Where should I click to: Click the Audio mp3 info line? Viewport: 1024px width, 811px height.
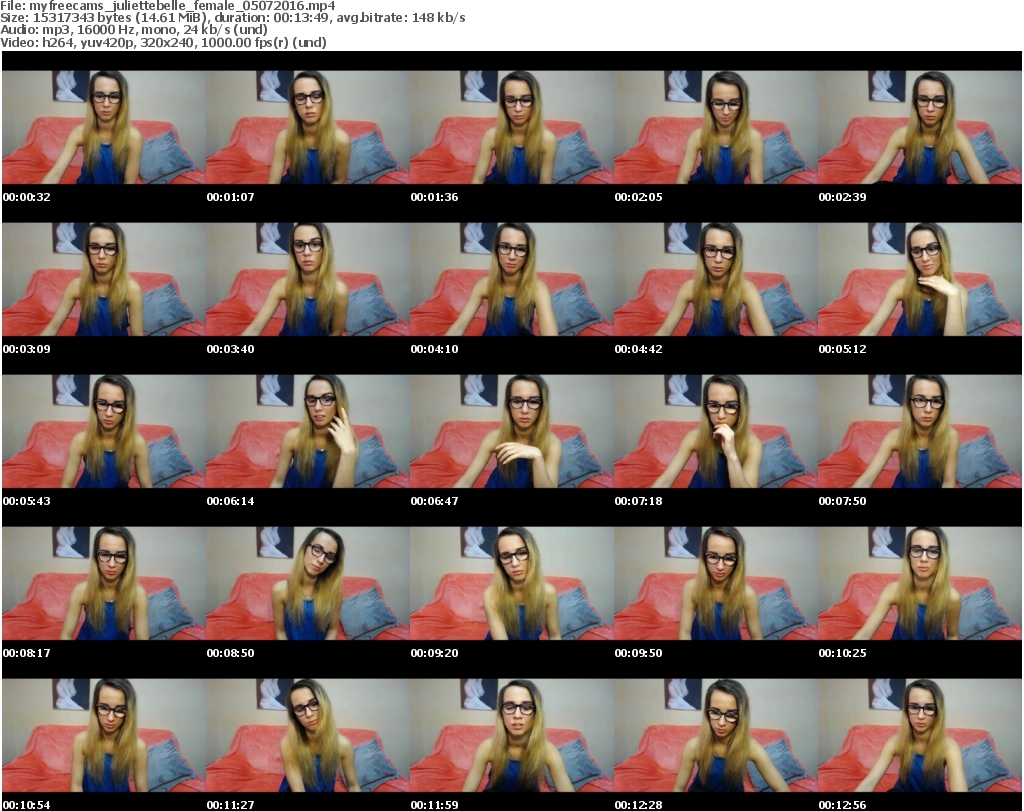pos(134,30)
